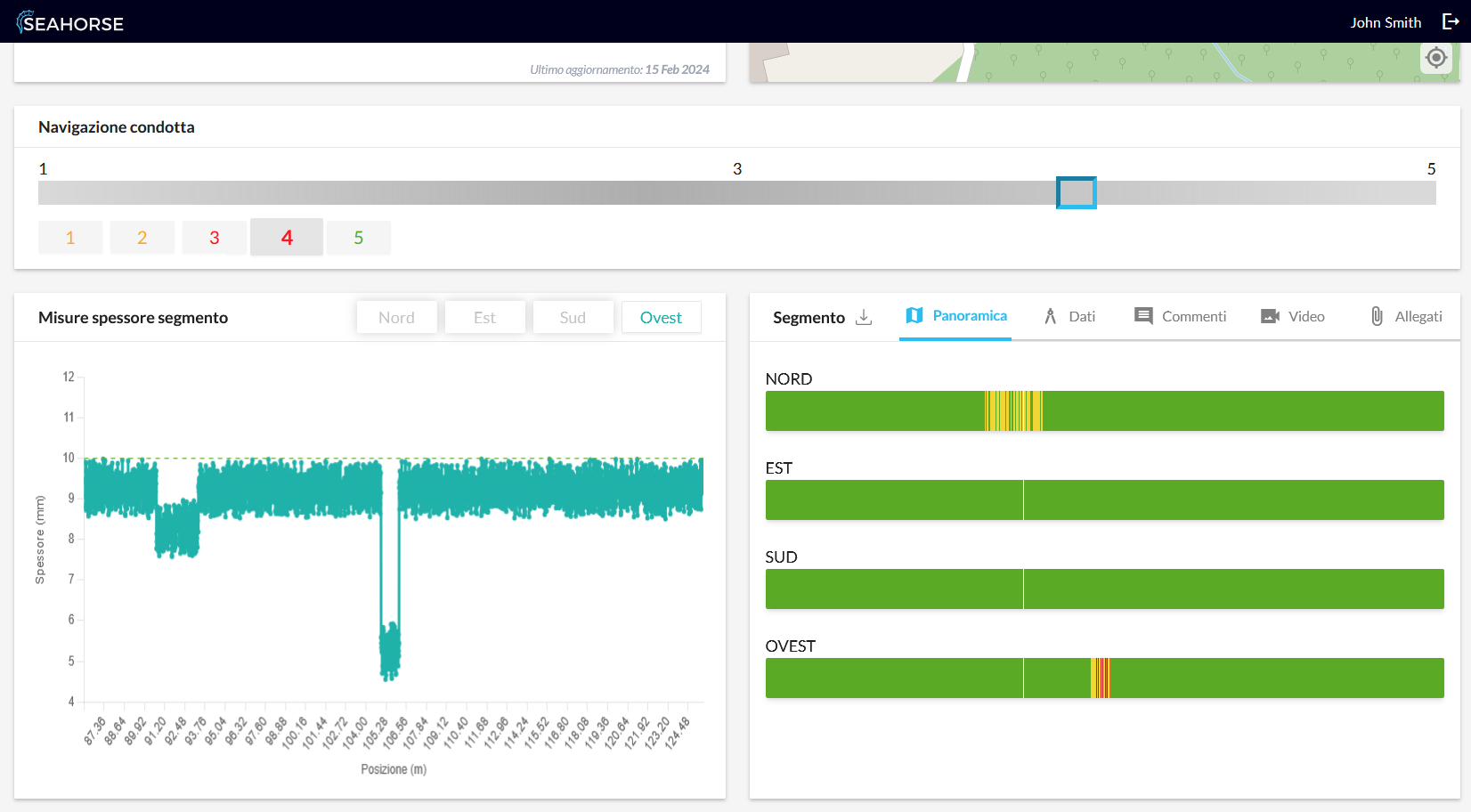Click the map locate-me target icon
Viewport: 1471px width, 812px height.
(1435, 58)
